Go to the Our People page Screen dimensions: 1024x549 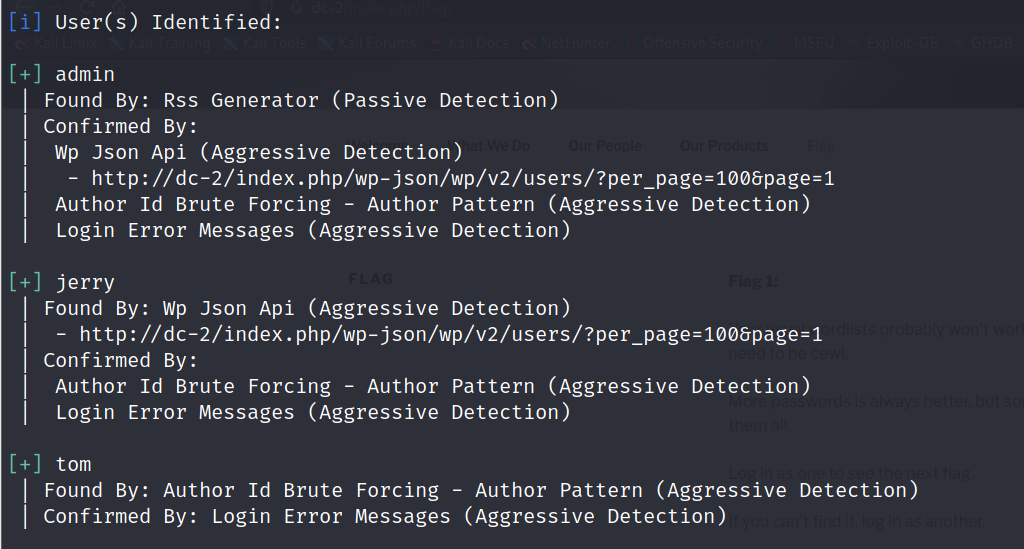coord(605,146)
